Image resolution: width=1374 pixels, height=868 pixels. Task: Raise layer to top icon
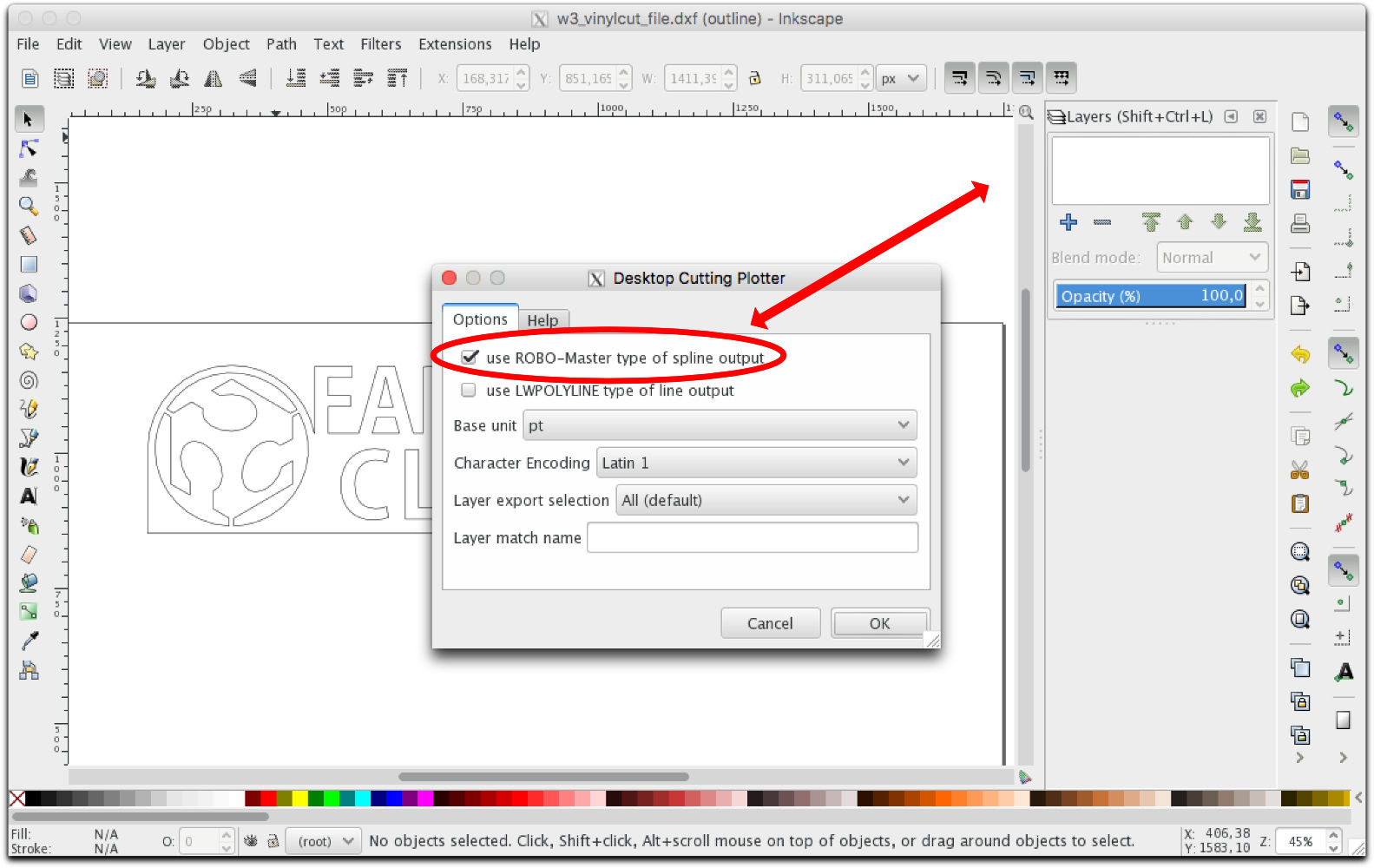[1151, 223]
